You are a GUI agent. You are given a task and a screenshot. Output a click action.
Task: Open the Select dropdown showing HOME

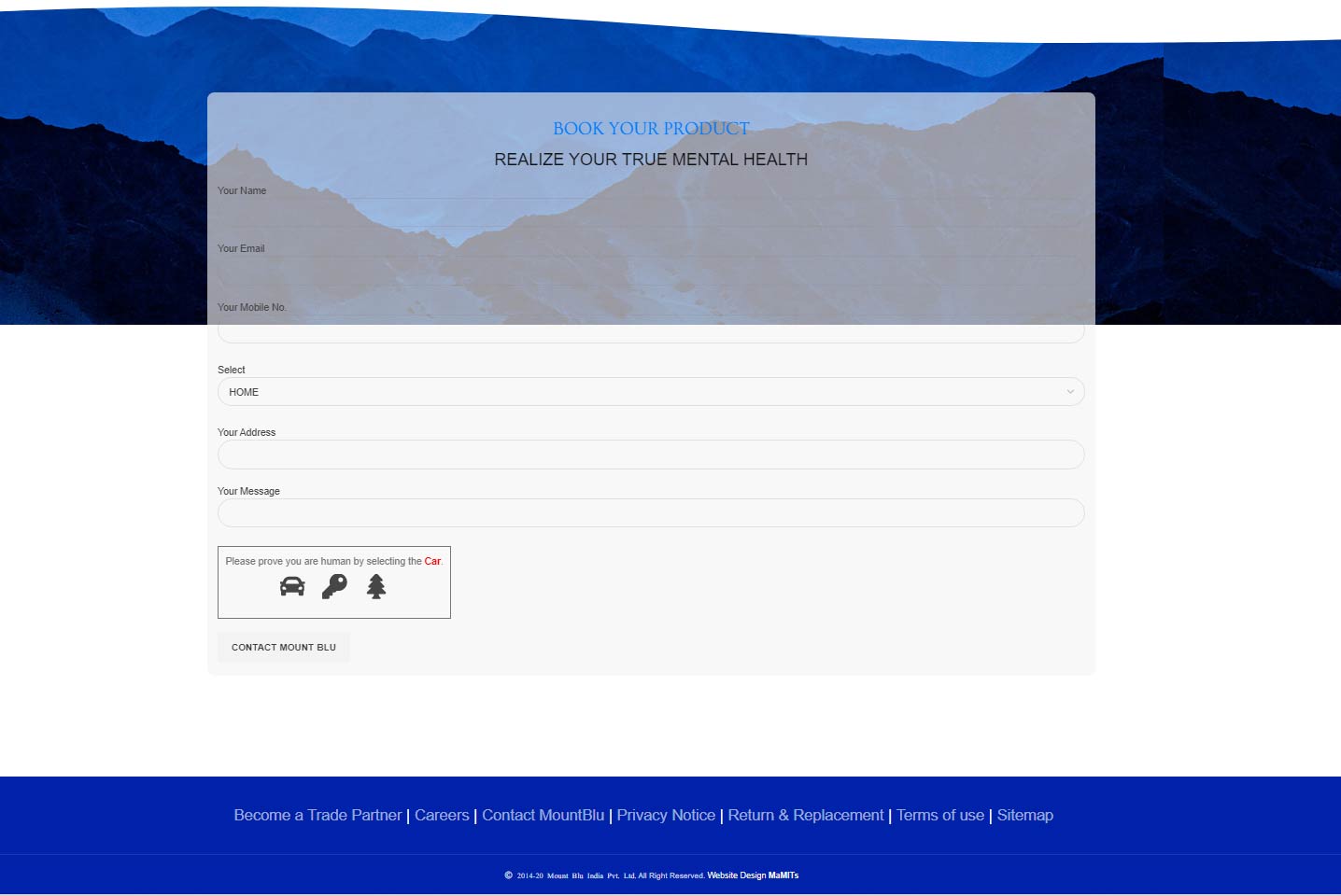click(650, 392)
